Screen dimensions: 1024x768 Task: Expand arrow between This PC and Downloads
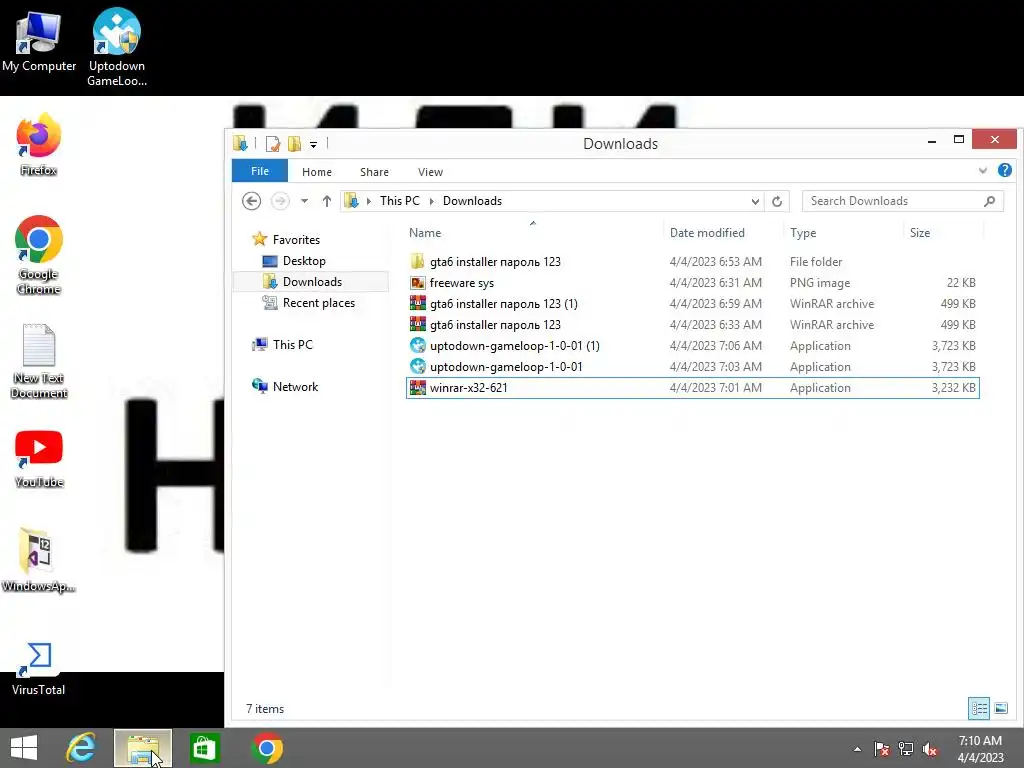(432, 201)
